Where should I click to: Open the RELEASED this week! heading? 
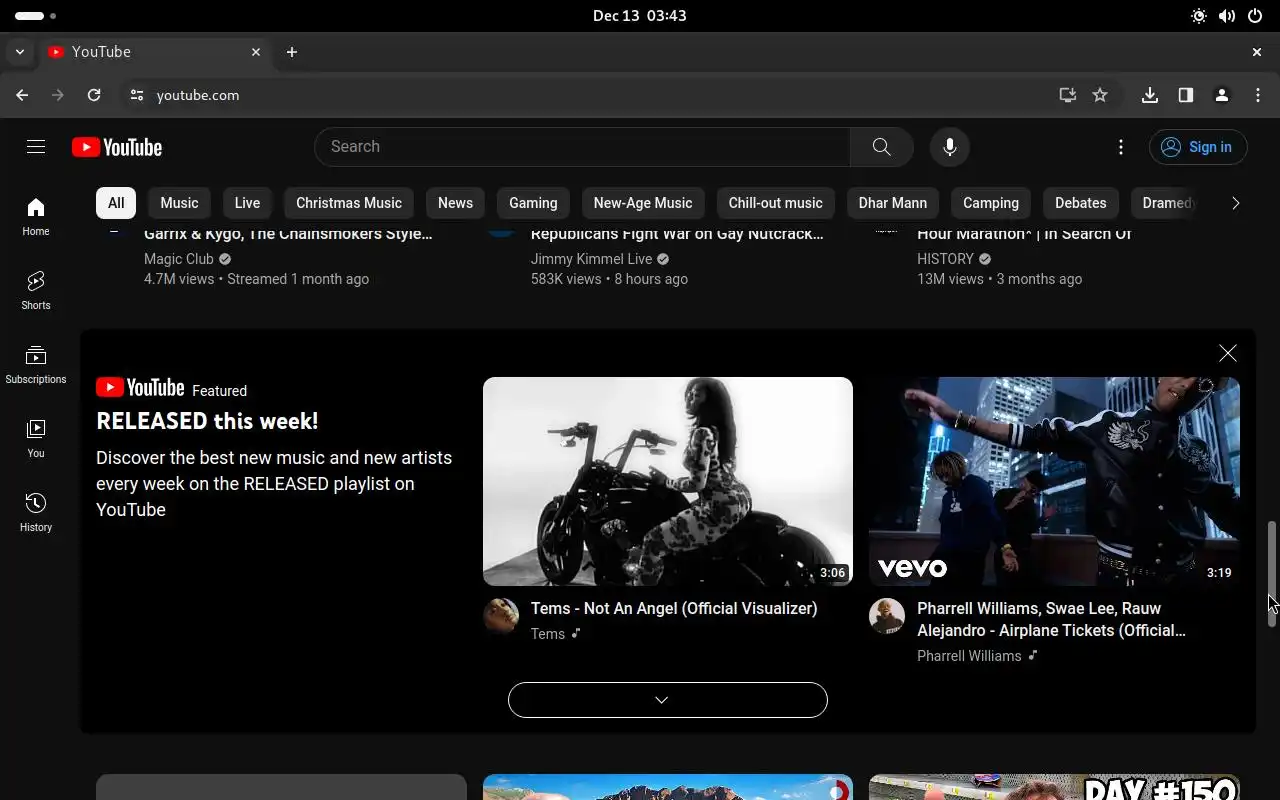point(207,421)
